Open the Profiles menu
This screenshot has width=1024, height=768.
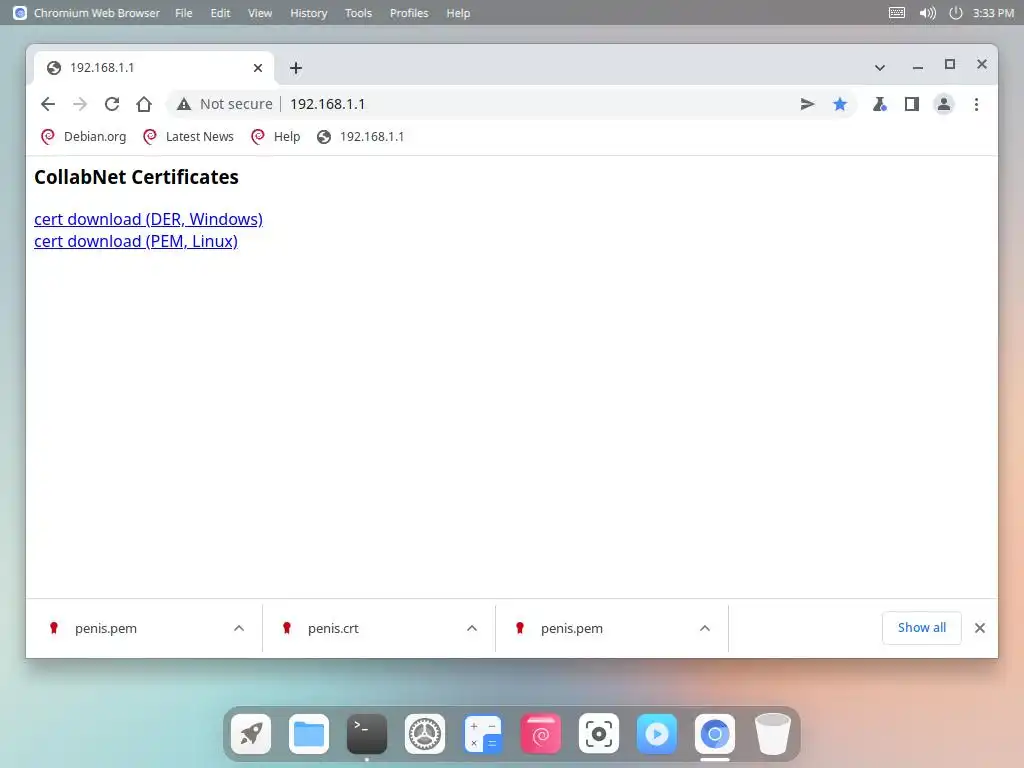pyautogui.click(x=409, y=13)
